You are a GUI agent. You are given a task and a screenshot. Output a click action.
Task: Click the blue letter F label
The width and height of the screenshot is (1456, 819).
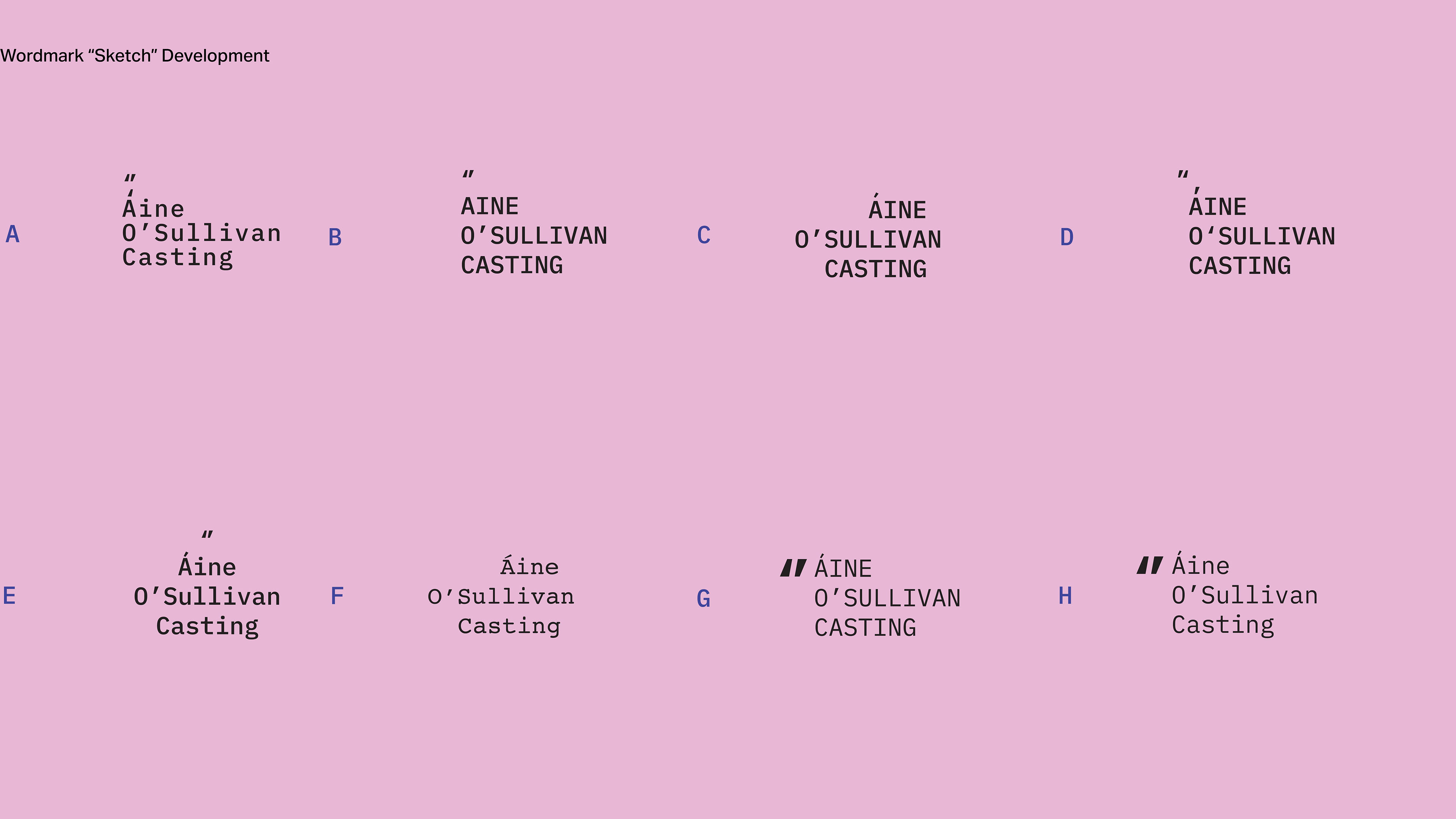pyautogui.click(x=337, y=596)
